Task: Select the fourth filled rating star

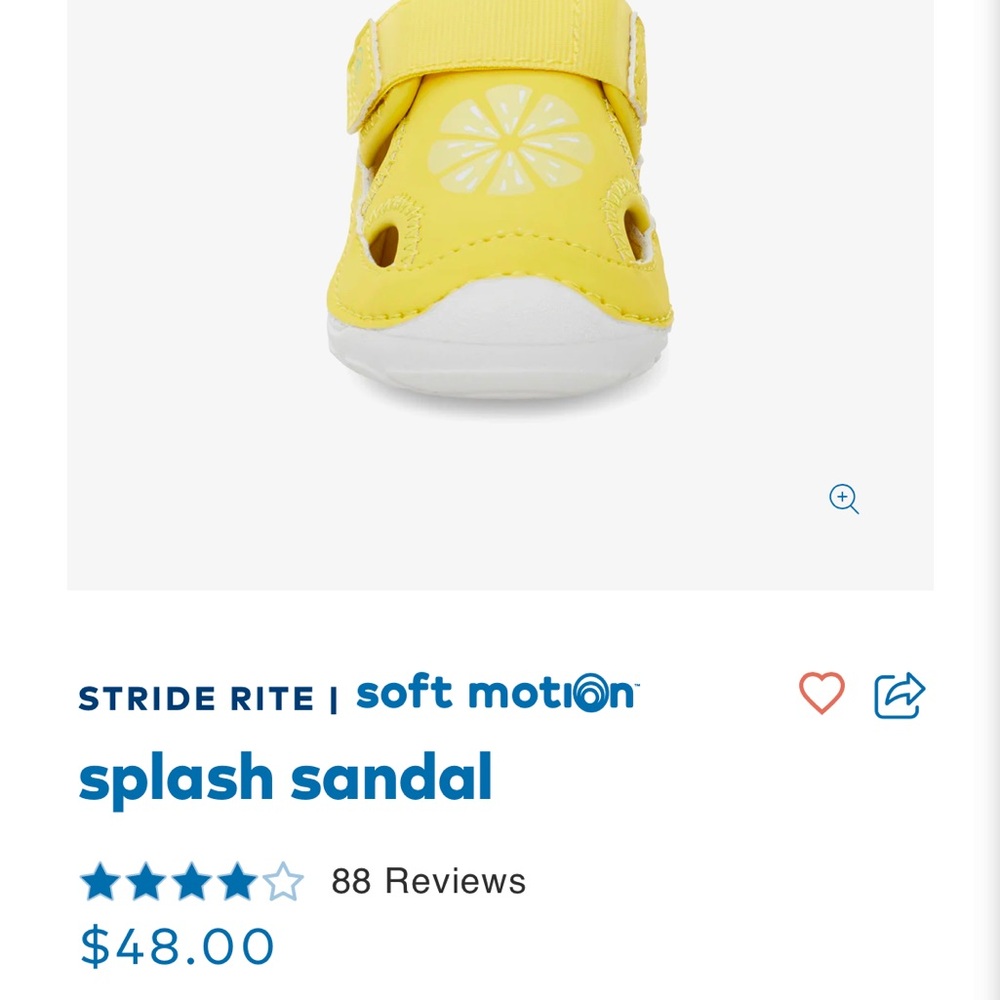Action: click(x=237, y=881)
